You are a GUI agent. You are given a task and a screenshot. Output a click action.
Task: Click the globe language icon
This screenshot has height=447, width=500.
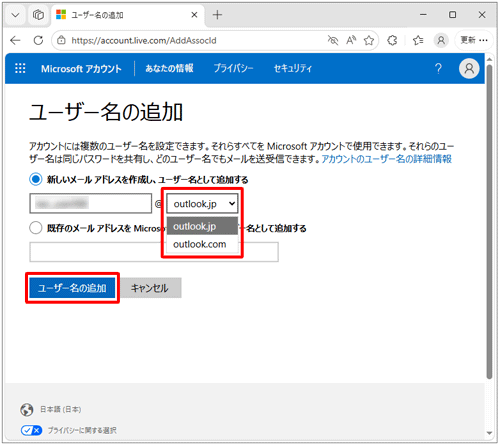point(27,410)
